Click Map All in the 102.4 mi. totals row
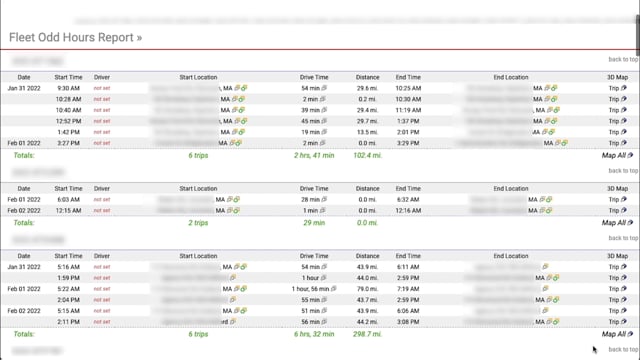Viewport: 640px width, 360px height. [617, 156]
